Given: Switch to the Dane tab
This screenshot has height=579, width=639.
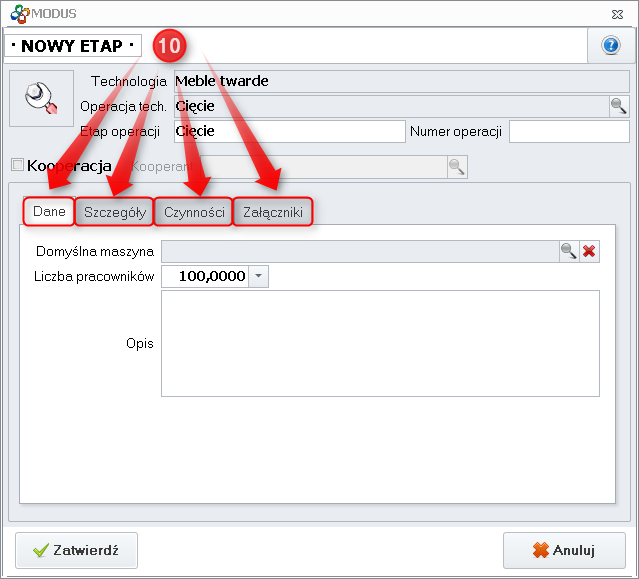Looking at the screenshot, I should pyautogui.click(x=49, y=212).
